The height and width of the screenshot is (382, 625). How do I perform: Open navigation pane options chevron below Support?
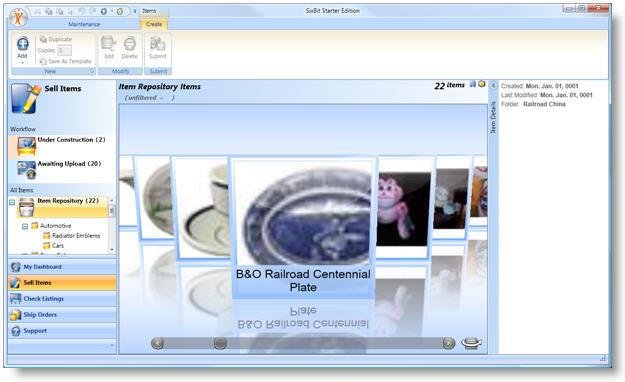[x=112, y=345]
